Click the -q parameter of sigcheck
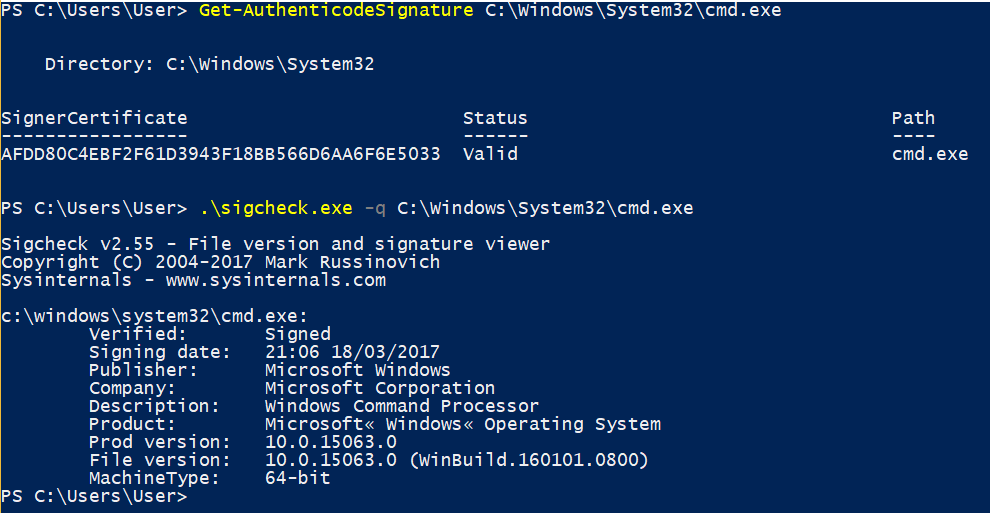The width and height of the screenshot is (990, 513). (374, 208)
